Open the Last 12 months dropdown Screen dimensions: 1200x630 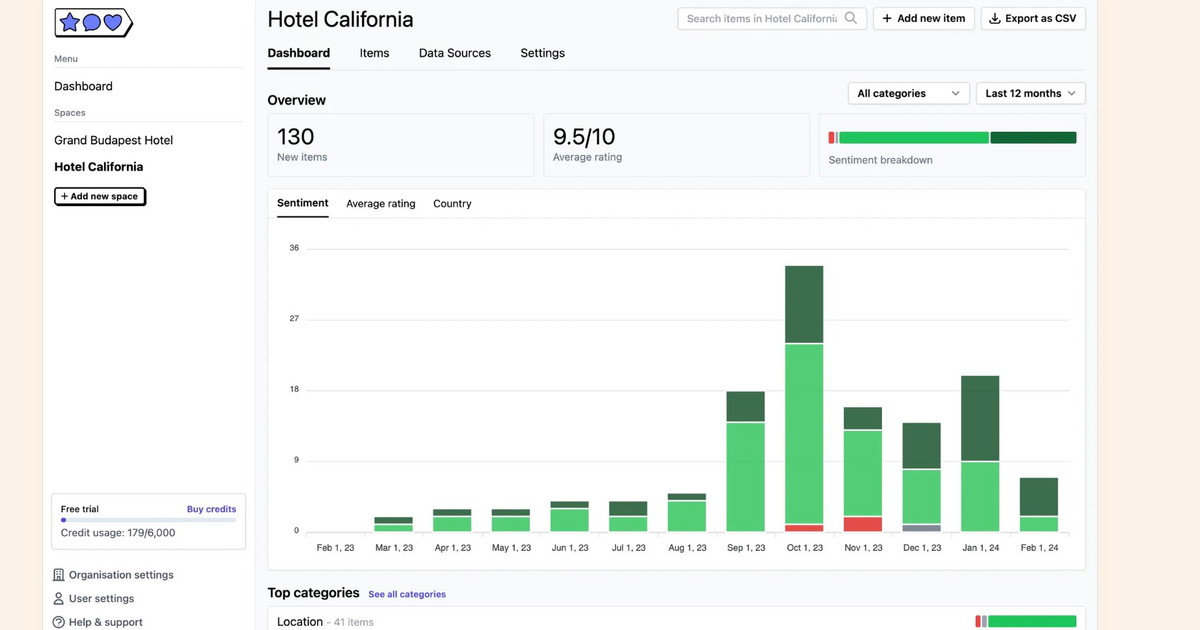tap(1030, 93)
